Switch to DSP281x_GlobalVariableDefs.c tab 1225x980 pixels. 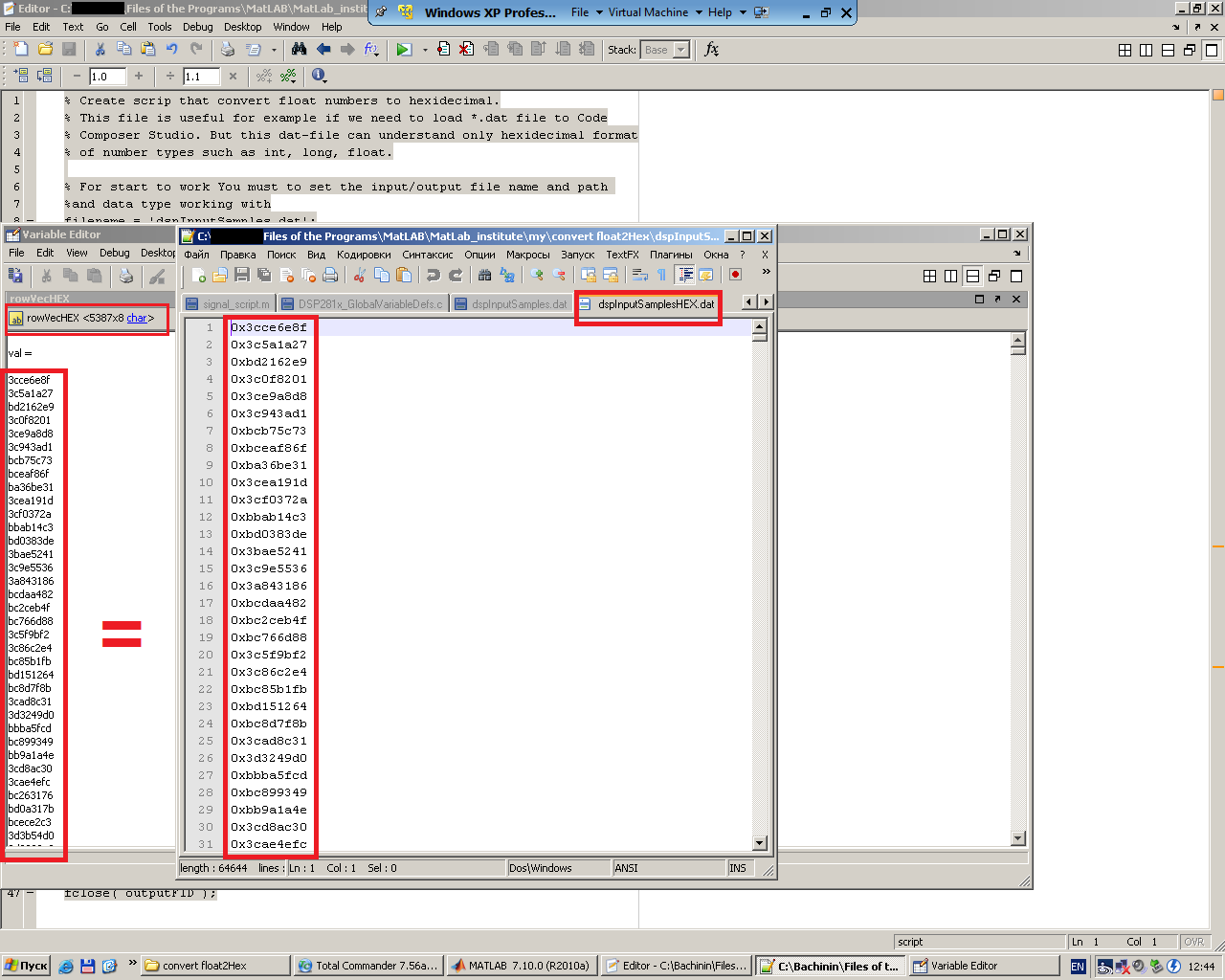coord(362,304)
